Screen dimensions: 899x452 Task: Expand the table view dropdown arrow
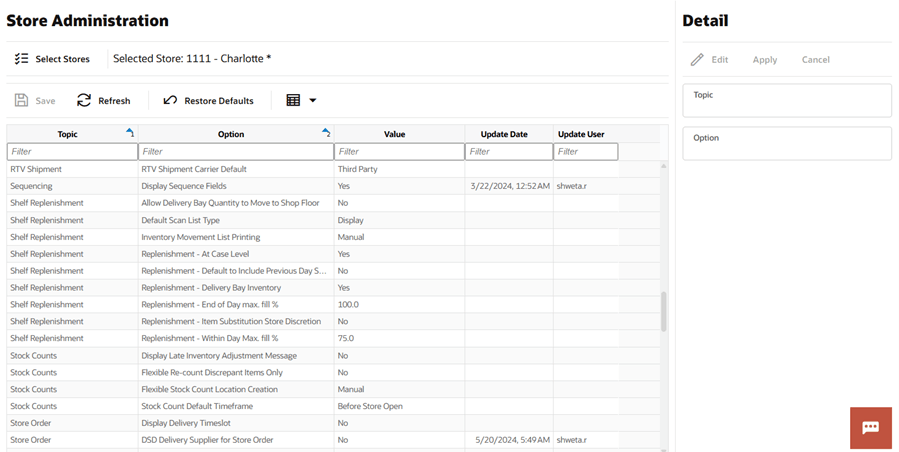click(312, 100)
